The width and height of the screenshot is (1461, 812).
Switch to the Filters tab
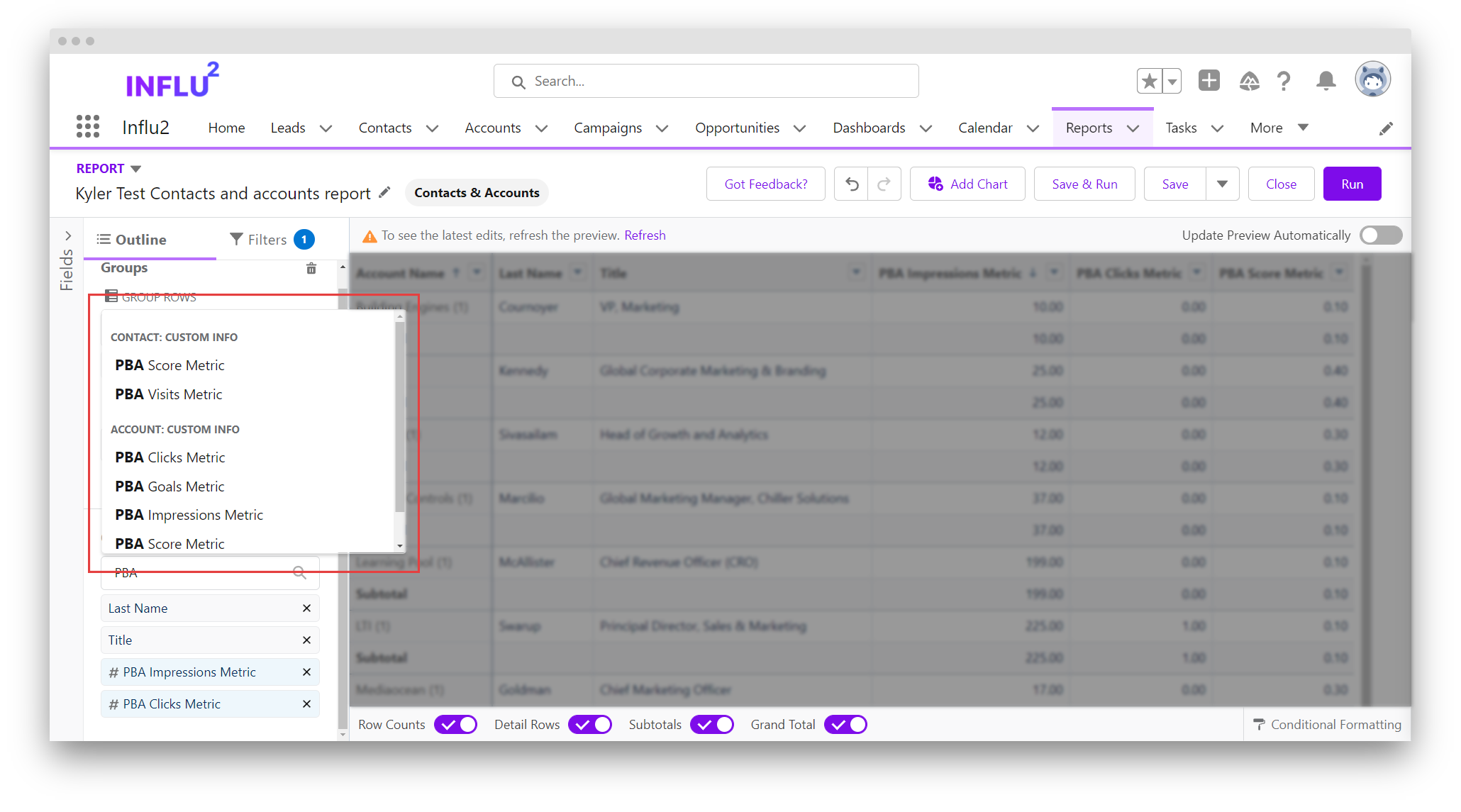(x=270, y=240)
